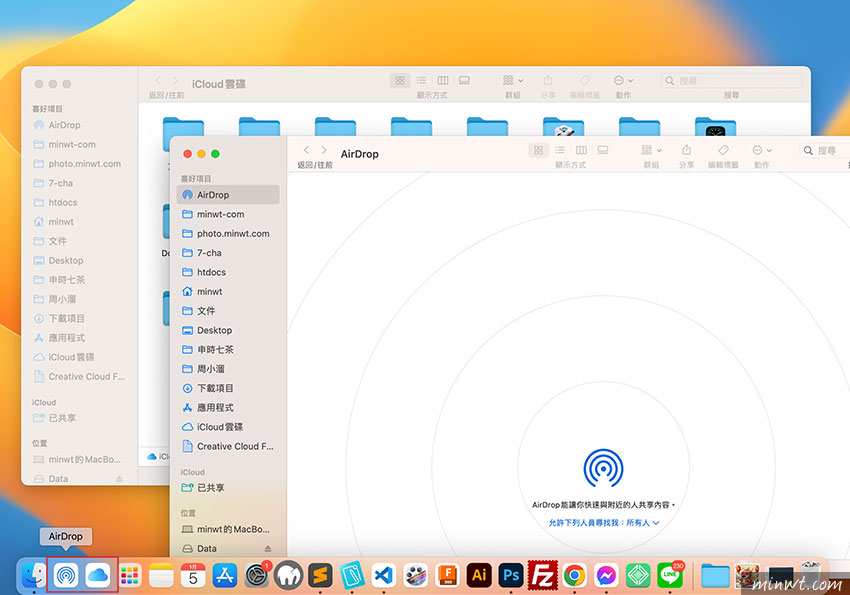Screen dimensions: 850x595
Task: Switch AirDrop window to column view
Action: point(581,150)
